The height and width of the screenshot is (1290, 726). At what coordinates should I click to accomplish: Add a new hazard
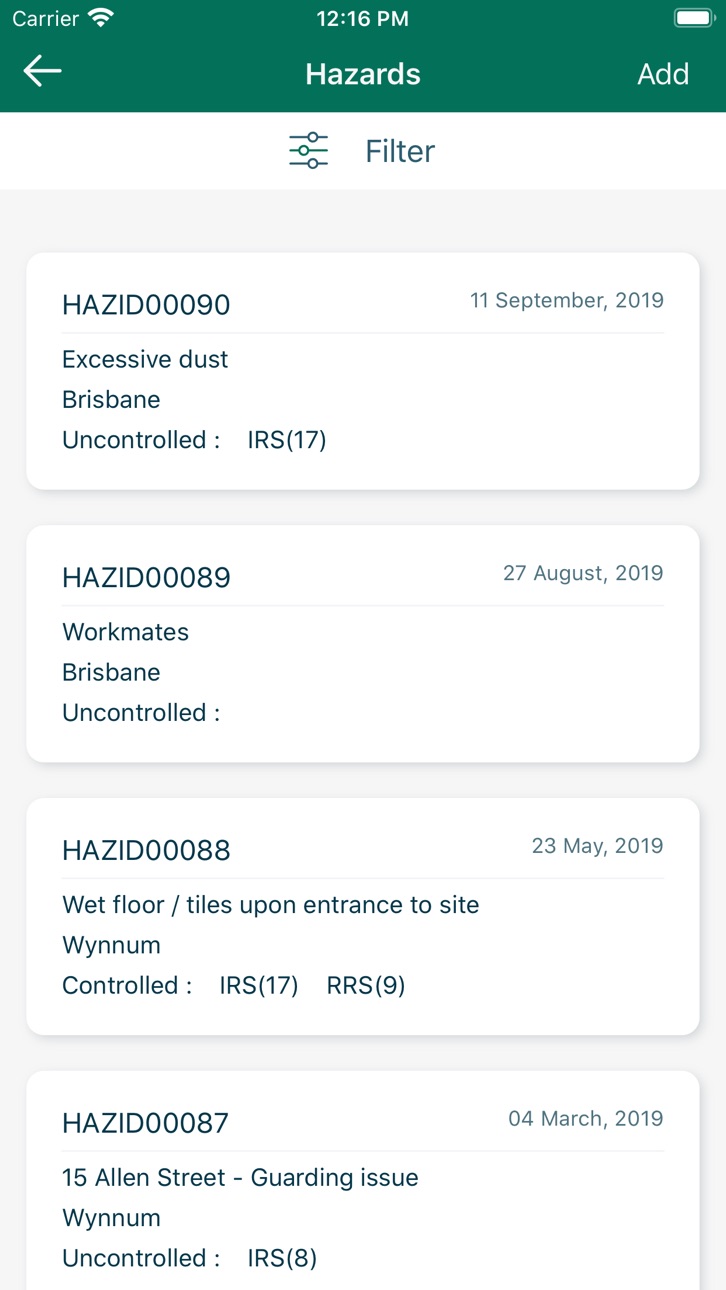pyautogui.click(x=663, y=74)
